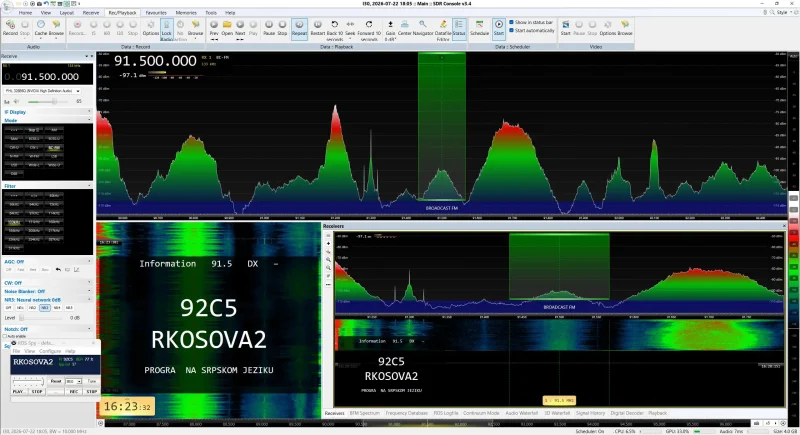Open Options in the Video group

(608, 28)
